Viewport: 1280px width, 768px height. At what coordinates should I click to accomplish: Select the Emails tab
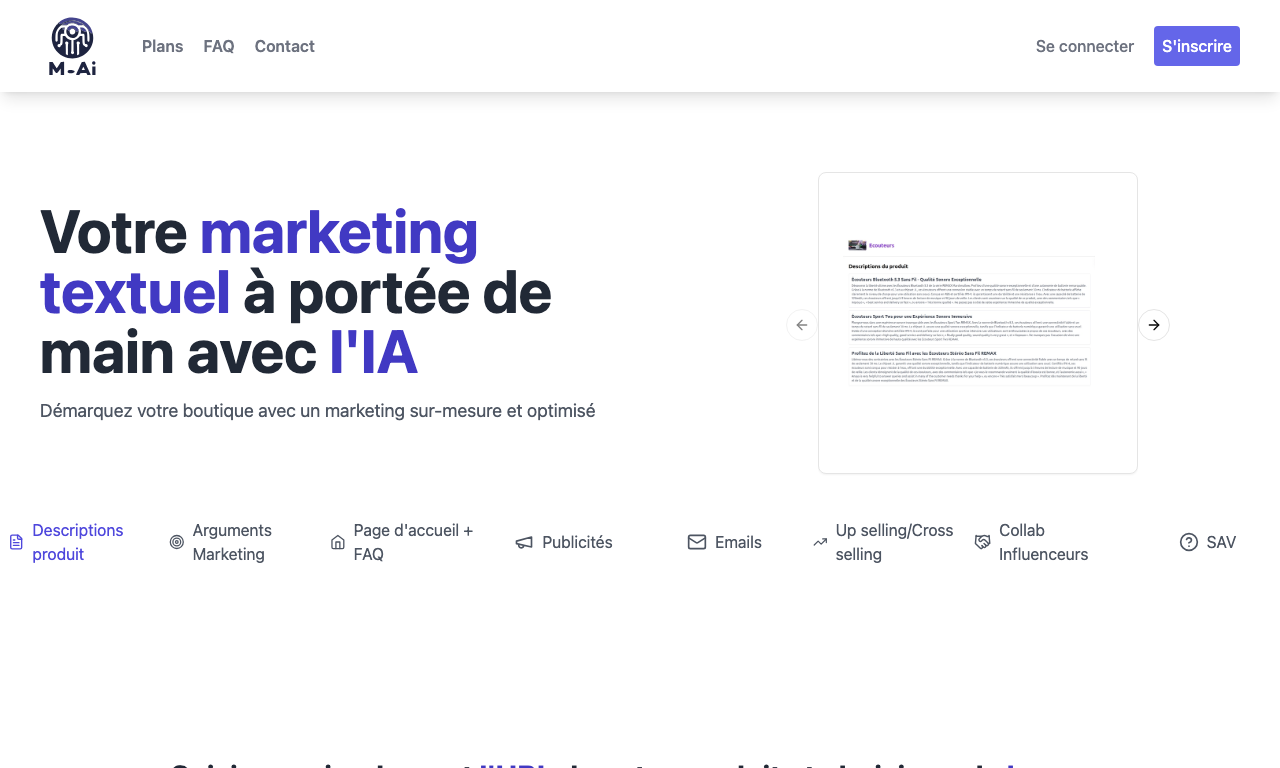pyautogui.click(x=725, y=542)
